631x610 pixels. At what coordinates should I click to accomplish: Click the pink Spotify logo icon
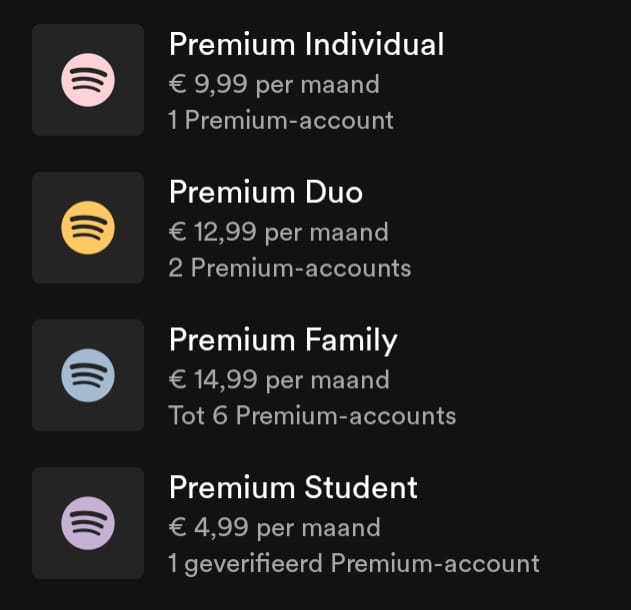[88, 80]
